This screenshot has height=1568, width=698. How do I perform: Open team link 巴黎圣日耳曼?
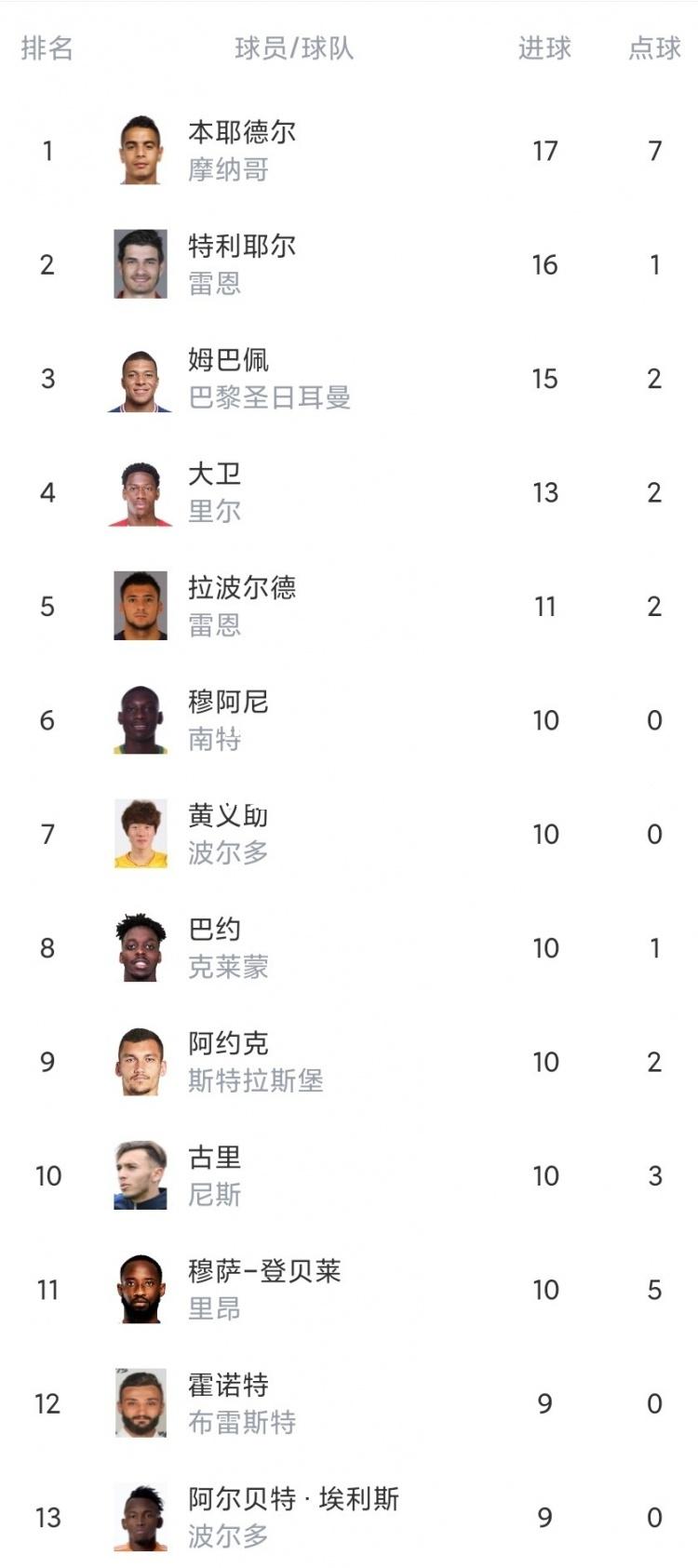pyautogui.click(x=269, y=398)
